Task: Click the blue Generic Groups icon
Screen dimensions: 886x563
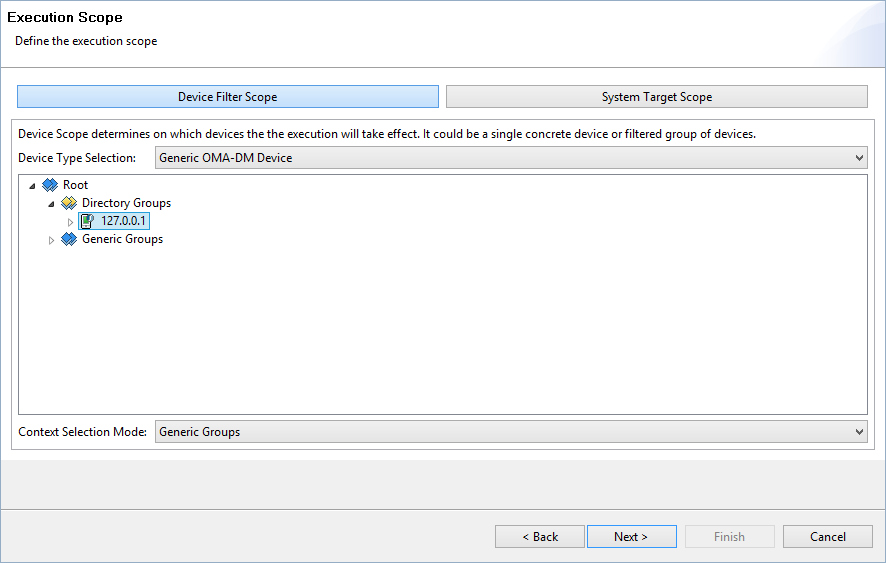Action: coord(69,239)
